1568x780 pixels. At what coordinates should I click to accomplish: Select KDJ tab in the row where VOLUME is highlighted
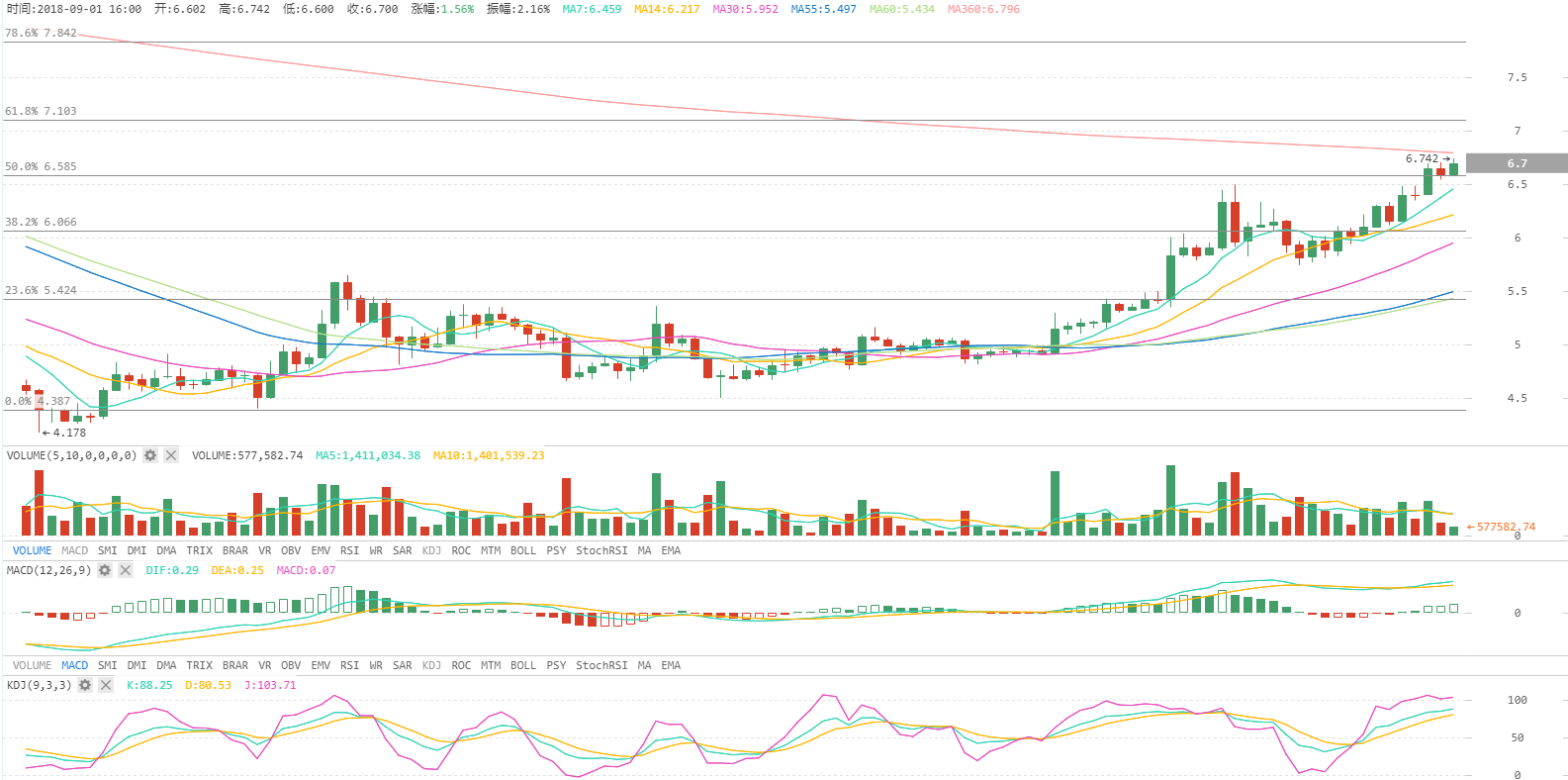click(431, 550)
